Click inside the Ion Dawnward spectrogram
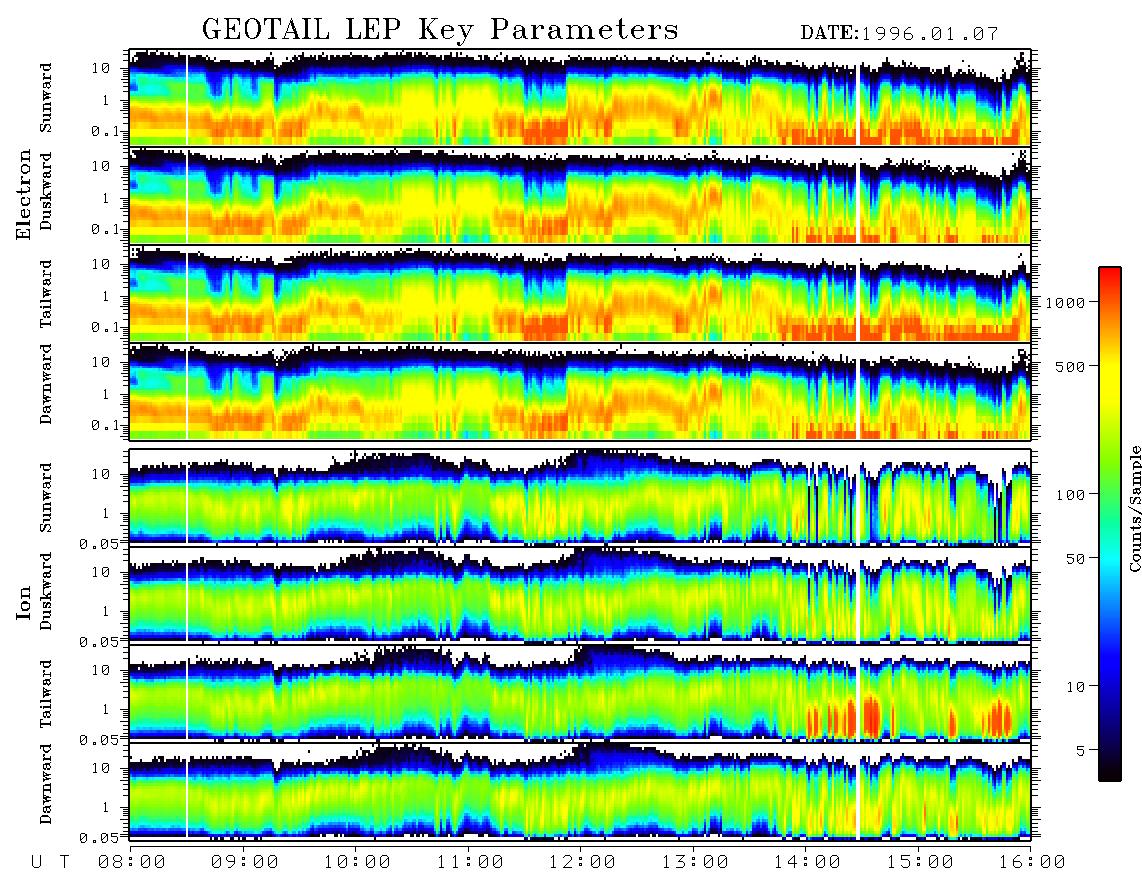Viewport: 1142px width, 880px height. (580, 790)
